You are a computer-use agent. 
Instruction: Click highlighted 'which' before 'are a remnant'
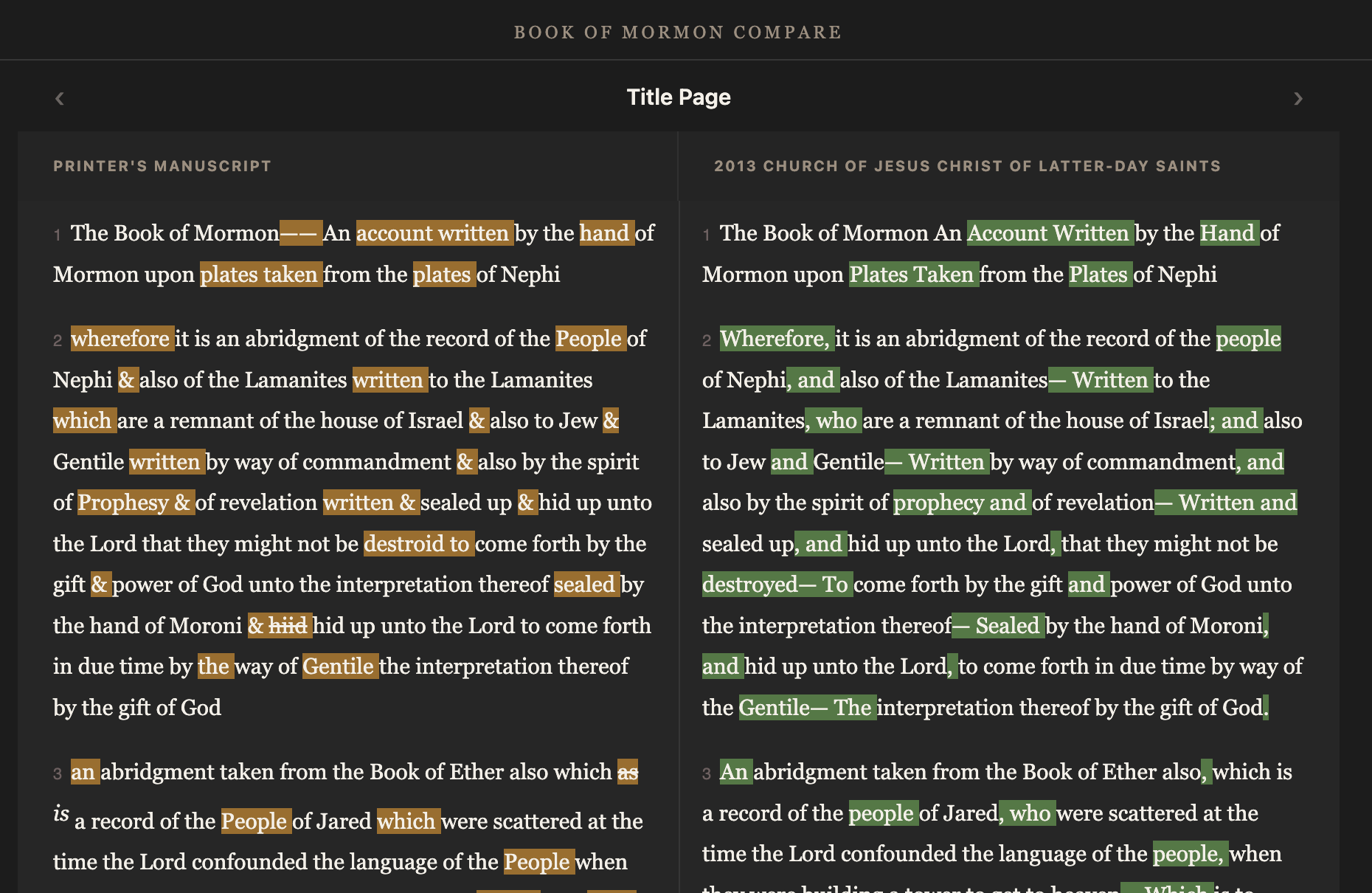[x=85, y=421]
